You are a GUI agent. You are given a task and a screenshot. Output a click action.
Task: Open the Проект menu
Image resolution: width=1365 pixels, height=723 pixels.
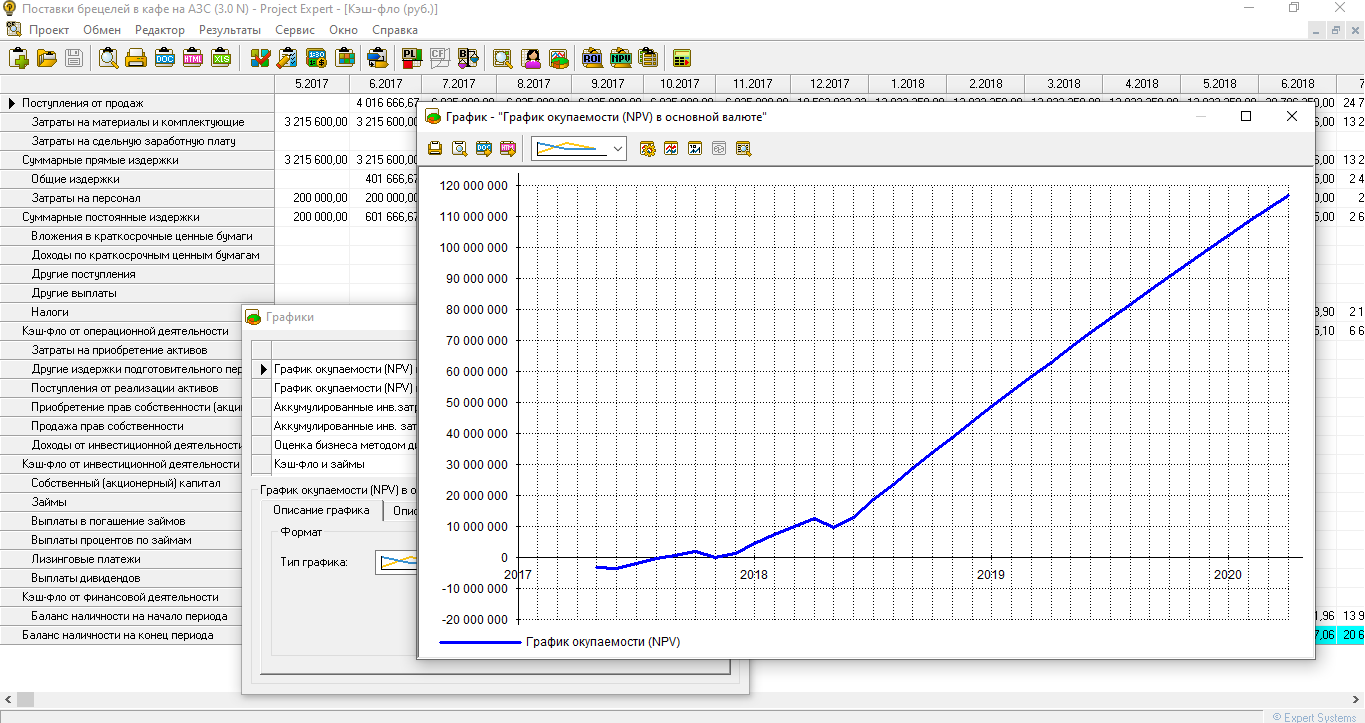(49, 29)
